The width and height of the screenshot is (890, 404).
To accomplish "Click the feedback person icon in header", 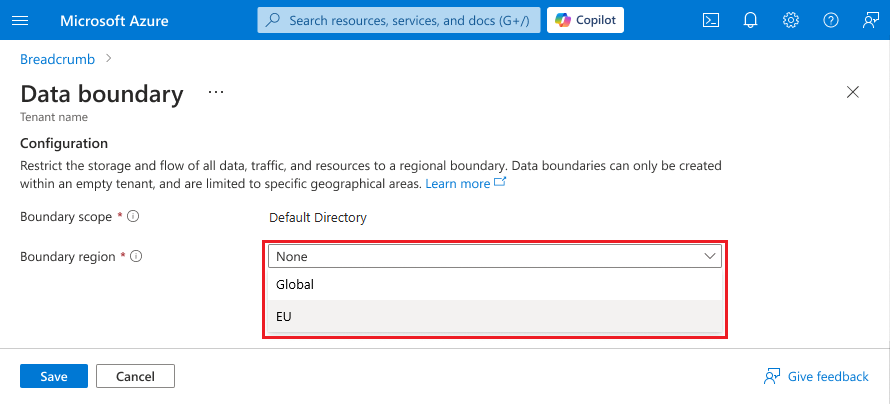I will coord(870,20).
